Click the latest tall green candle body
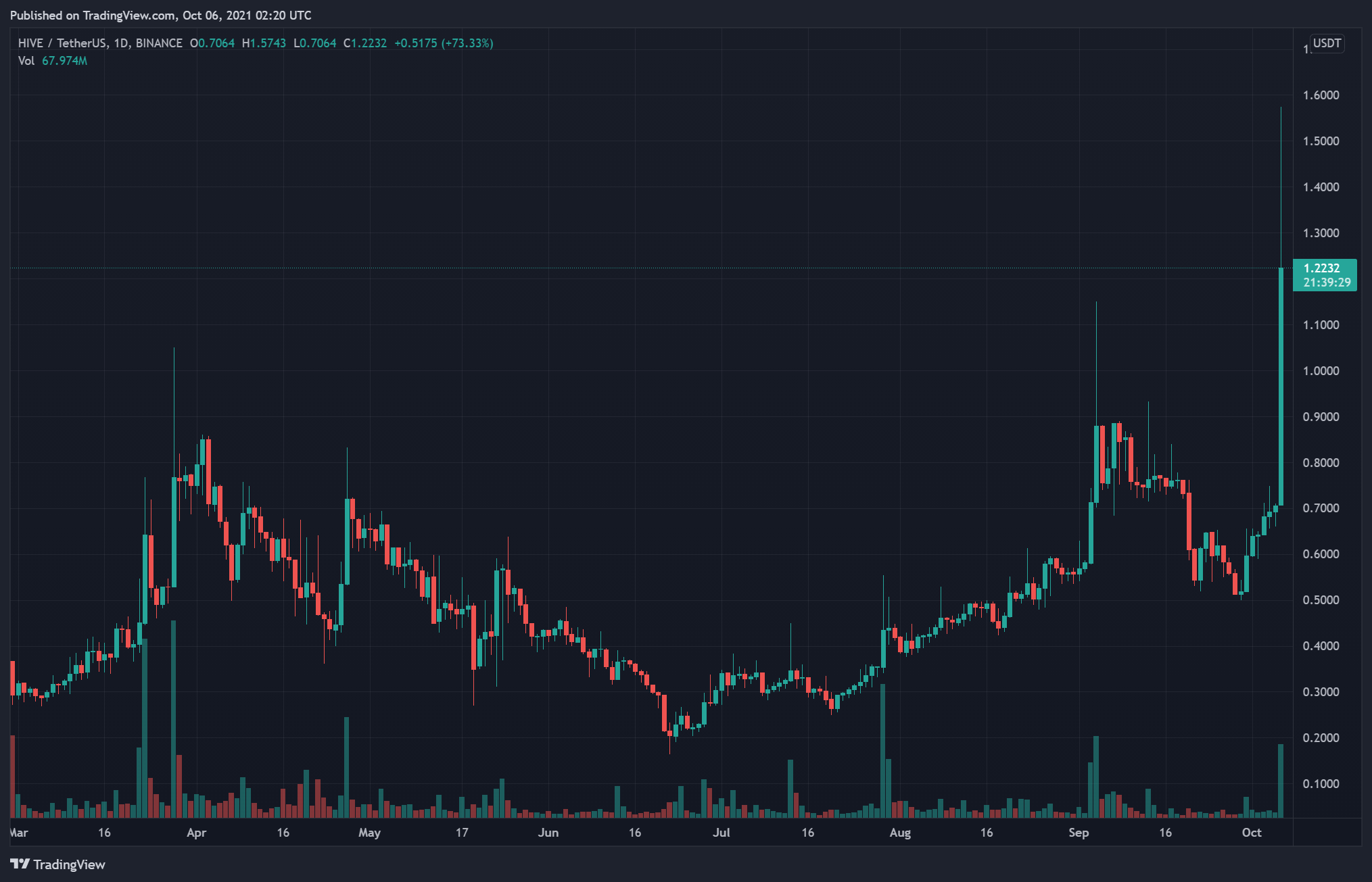1372x882 pixels. coord(1281,385)
